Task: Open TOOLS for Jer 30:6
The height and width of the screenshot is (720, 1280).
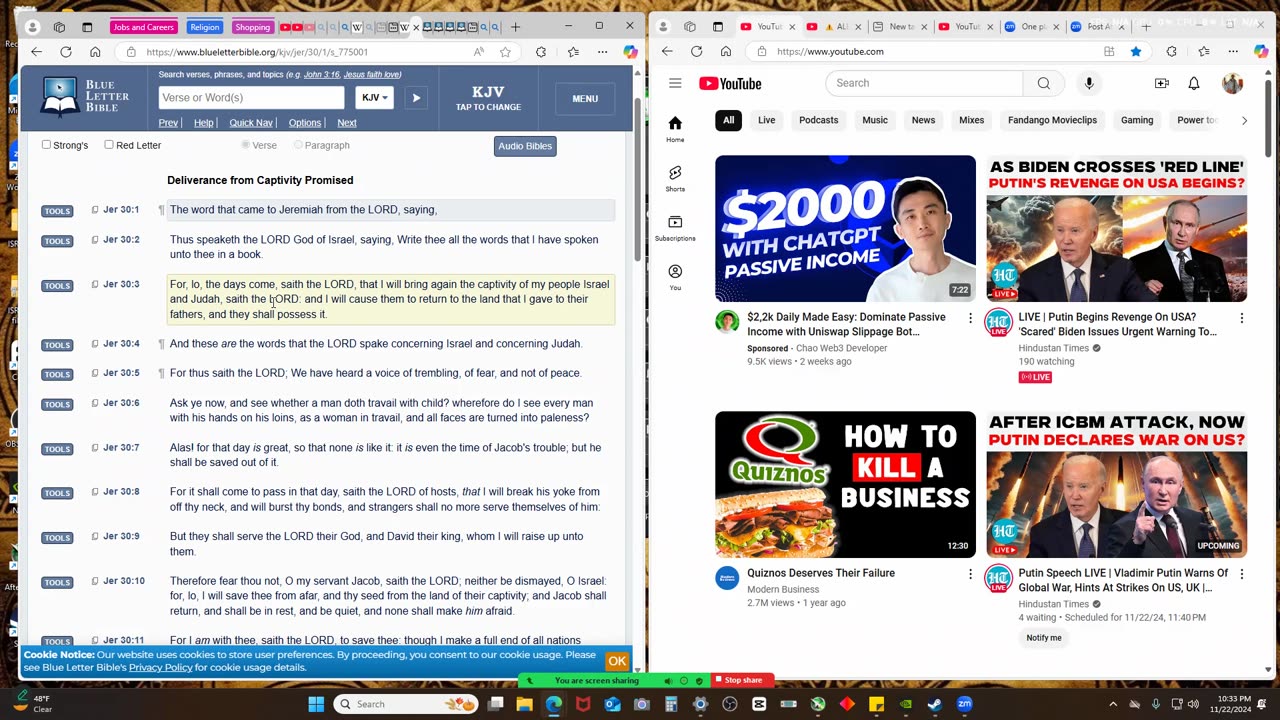Action: point(57,404)
